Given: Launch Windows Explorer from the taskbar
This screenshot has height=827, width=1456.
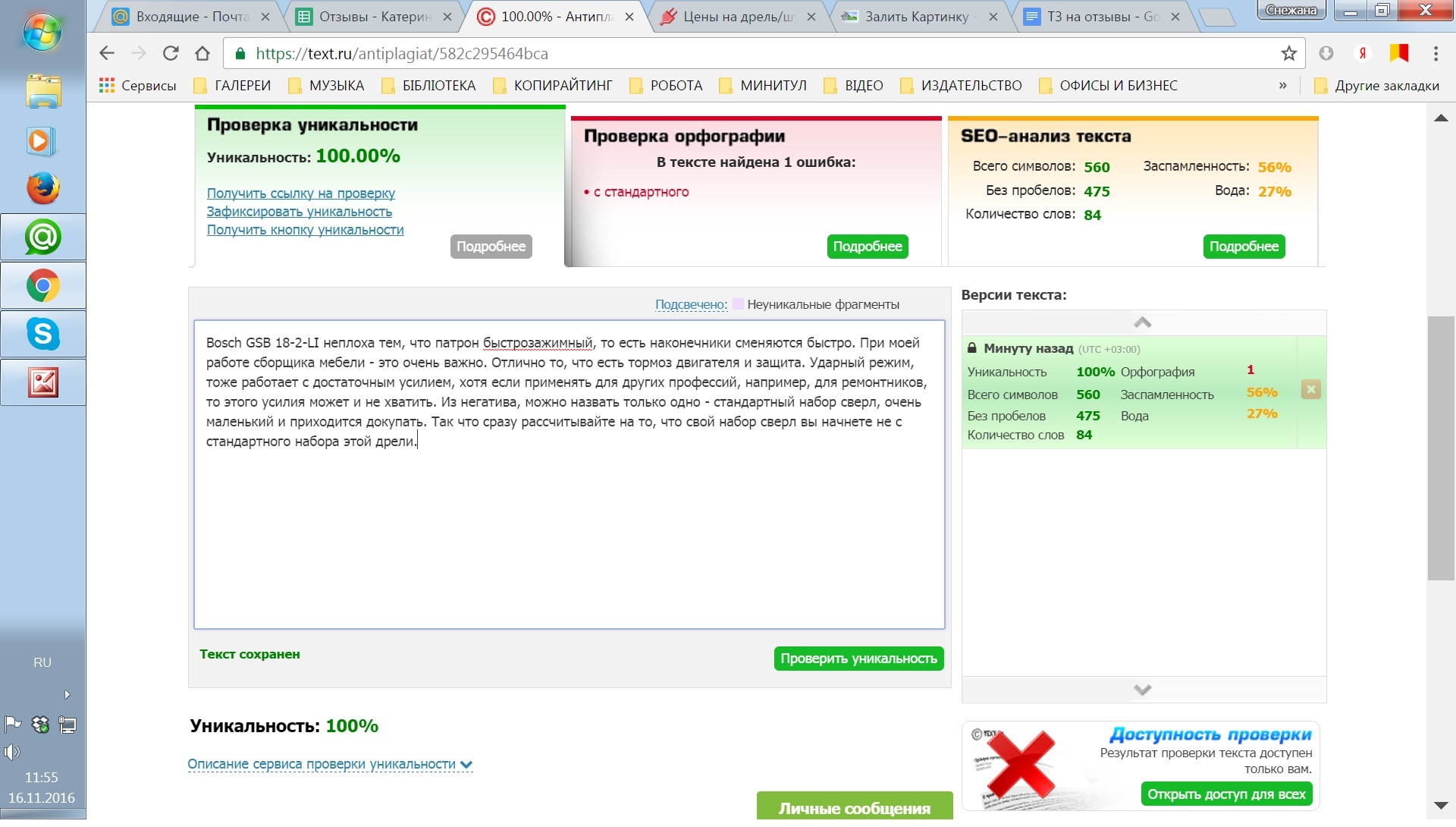Looking at the screenshot, I should coord(43,92).
